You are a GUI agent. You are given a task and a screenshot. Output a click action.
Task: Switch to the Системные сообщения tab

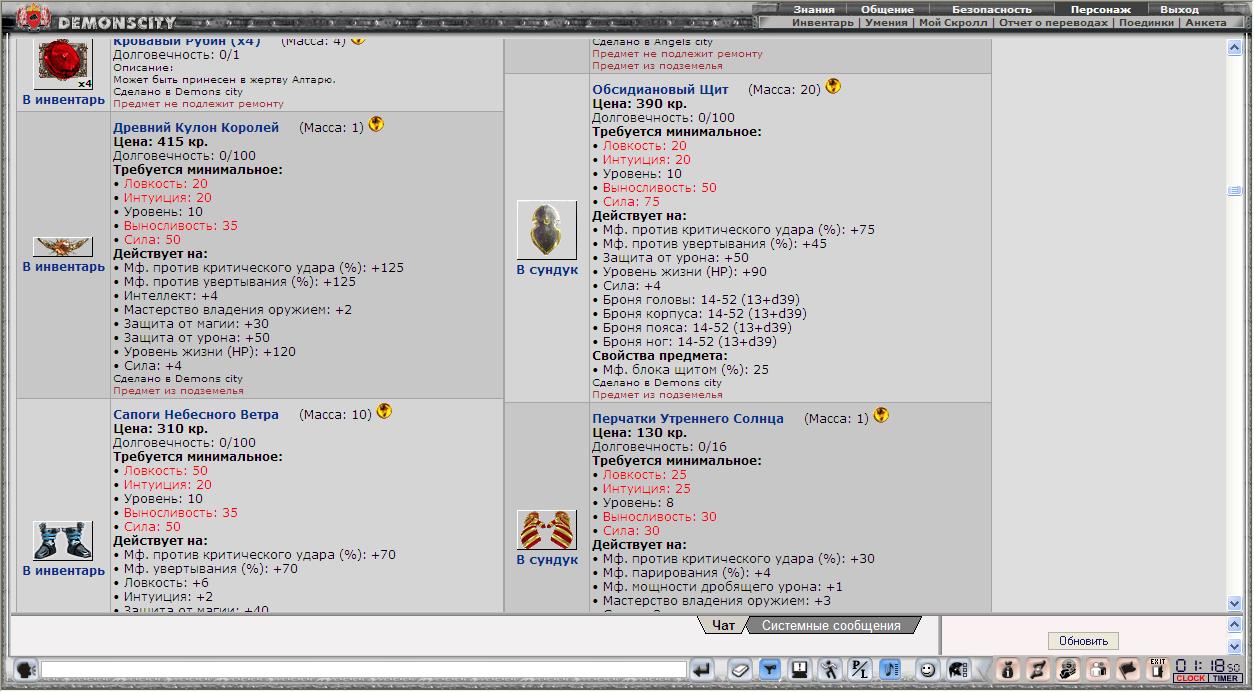(831, 626)
